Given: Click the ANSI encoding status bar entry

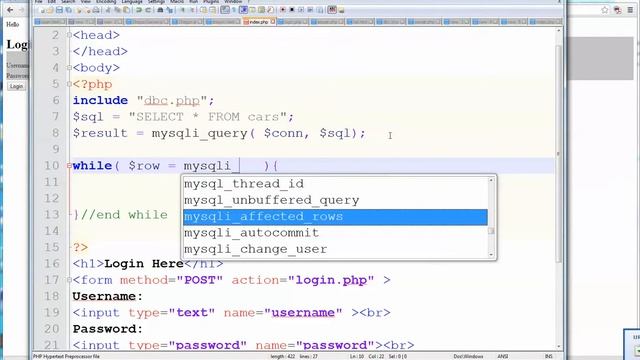Looking at the screenshot, I should tap(502, 356).
